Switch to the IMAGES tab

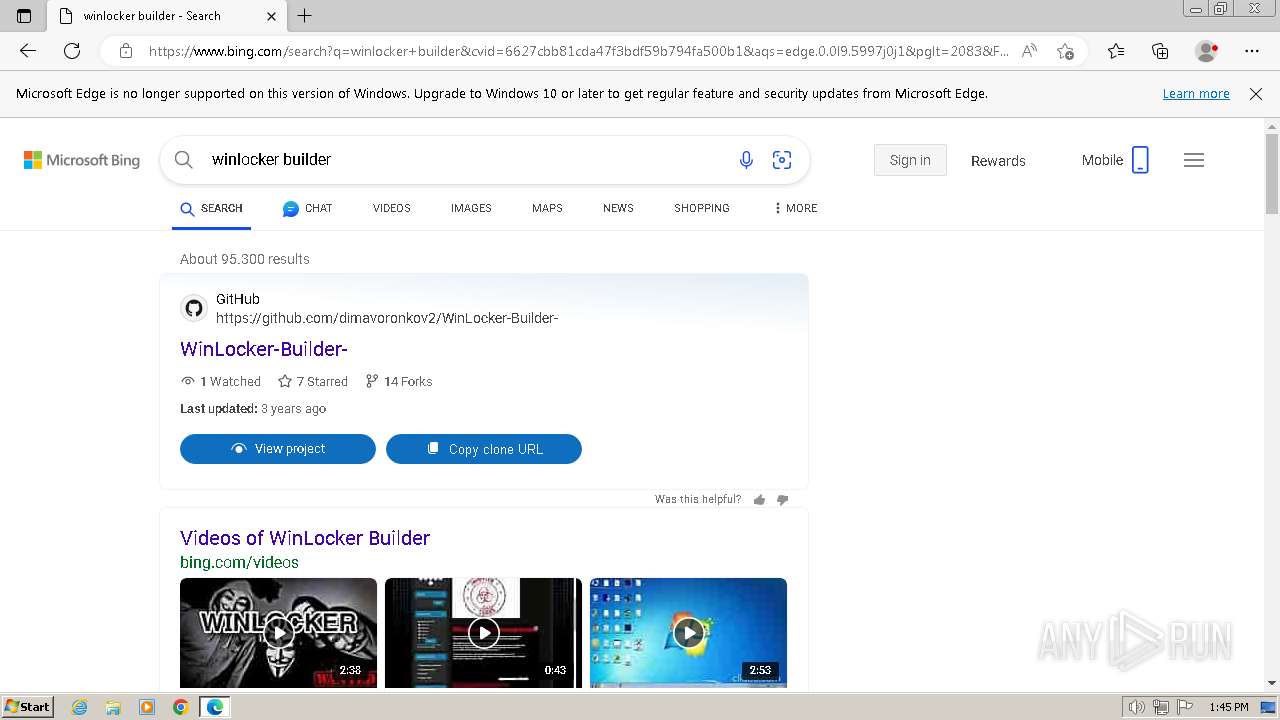click(x=471, y=208)
